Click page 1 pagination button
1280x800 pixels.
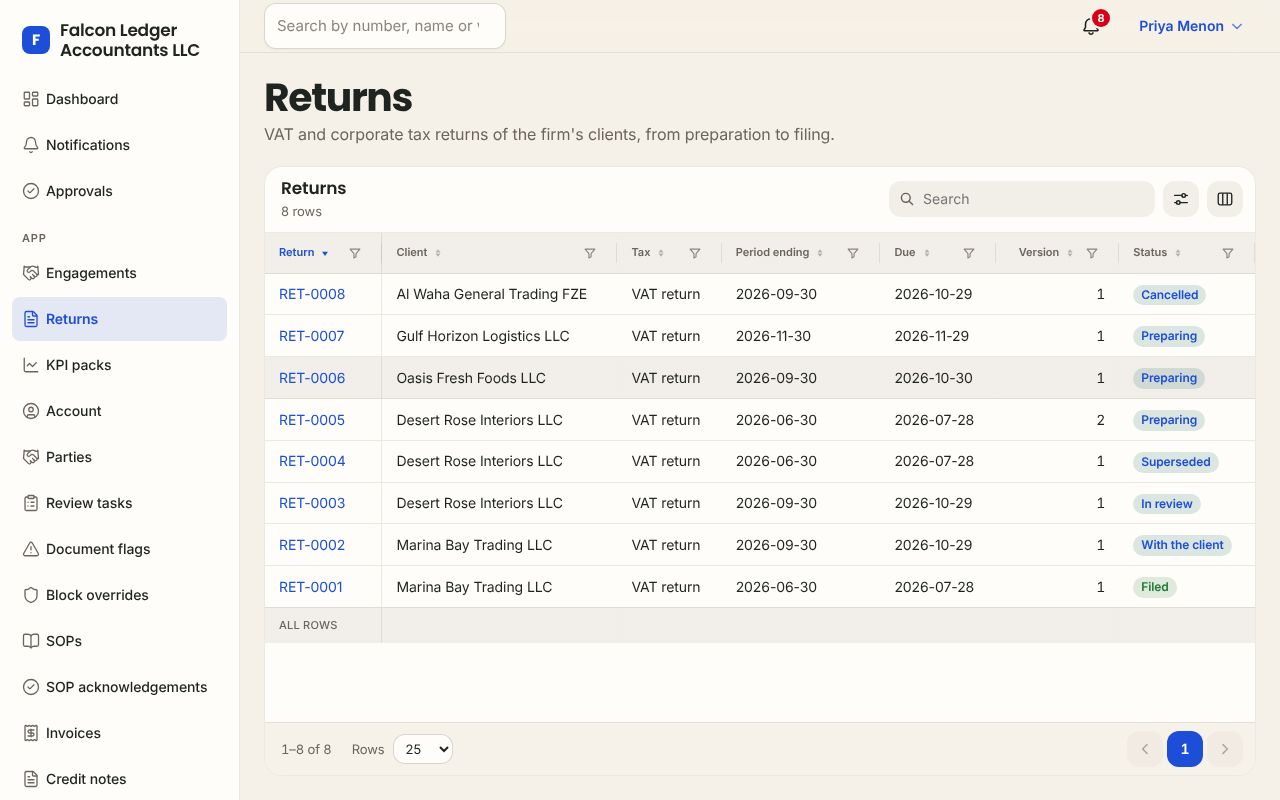tap(1185, 749)
